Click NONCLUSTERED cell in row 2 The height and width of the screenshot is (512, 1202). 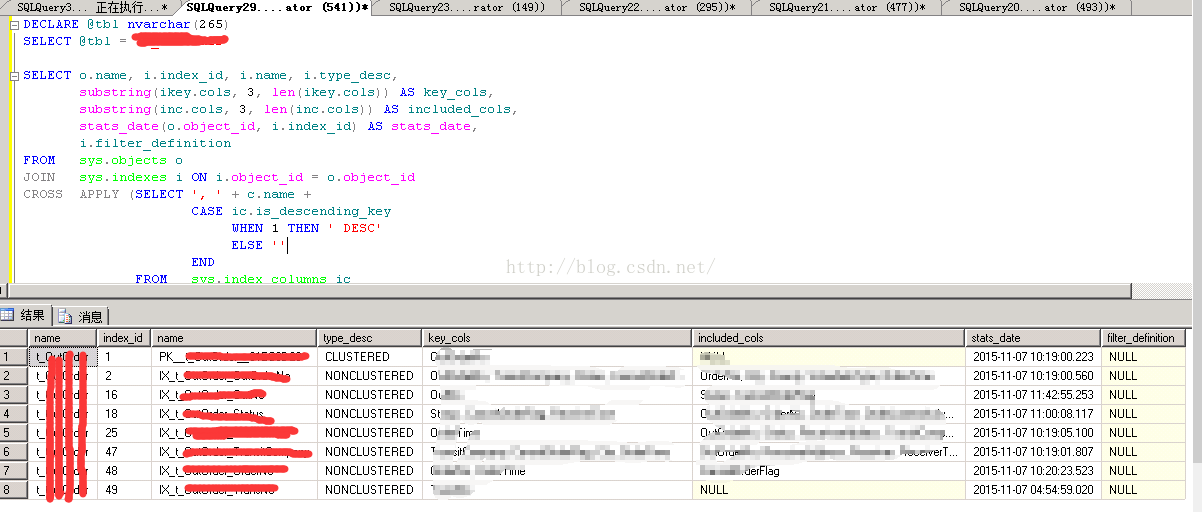(x=370, y=375)
